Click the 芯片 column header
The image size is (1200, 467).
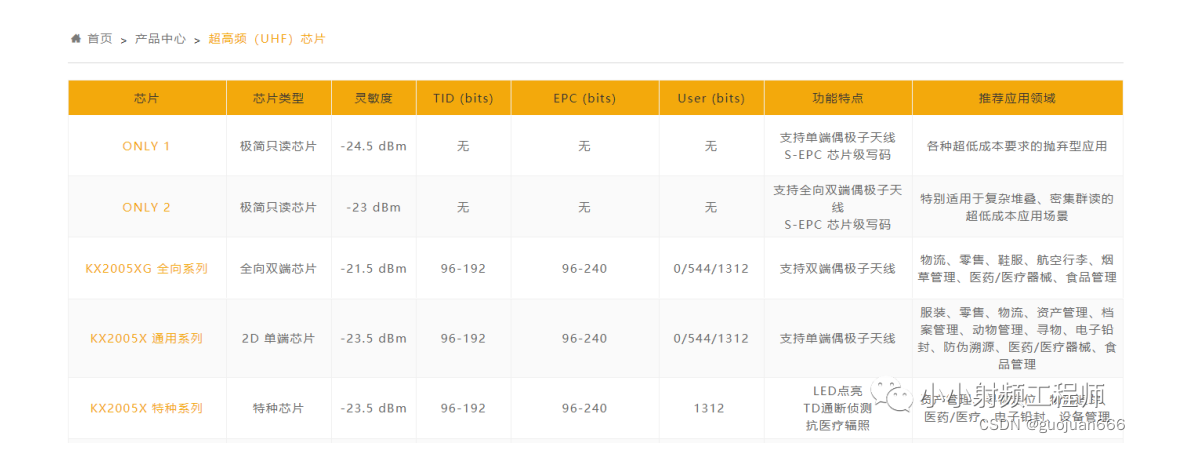[x=146, y=98]
